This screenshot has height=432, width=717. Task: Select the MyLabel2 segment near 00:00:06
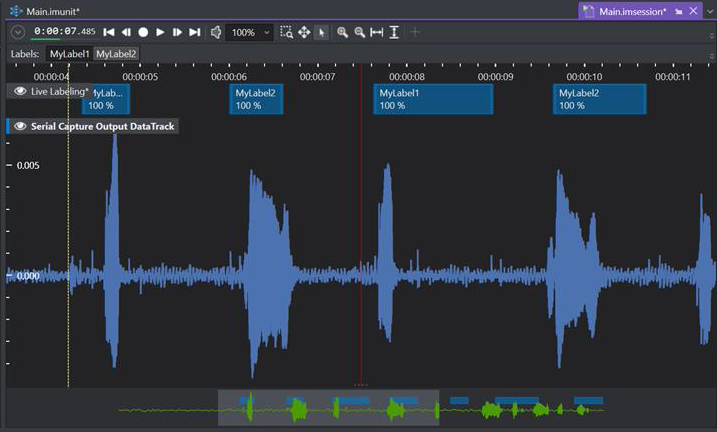(256, 99)
